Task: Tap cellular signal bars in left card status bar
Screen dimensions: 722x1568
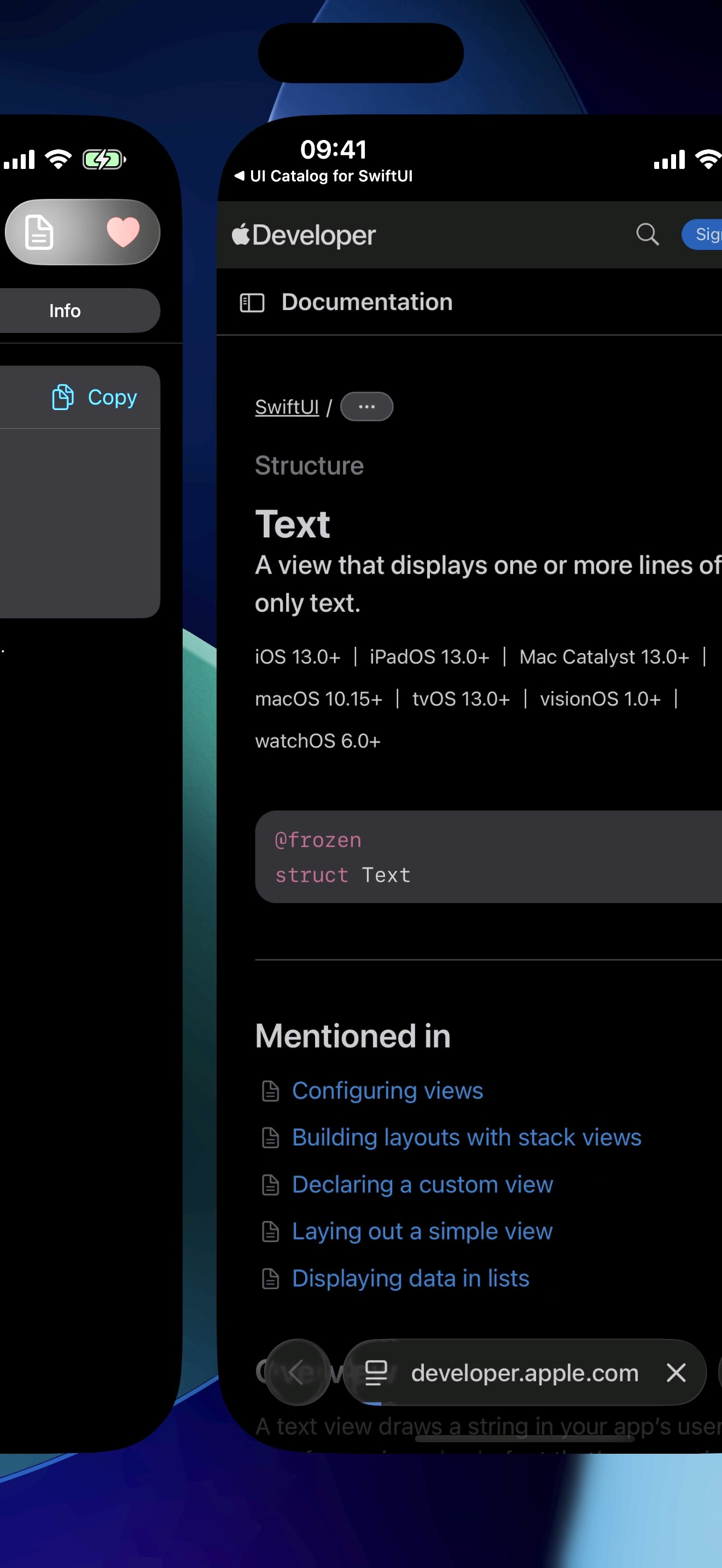Action: point(19,160)
